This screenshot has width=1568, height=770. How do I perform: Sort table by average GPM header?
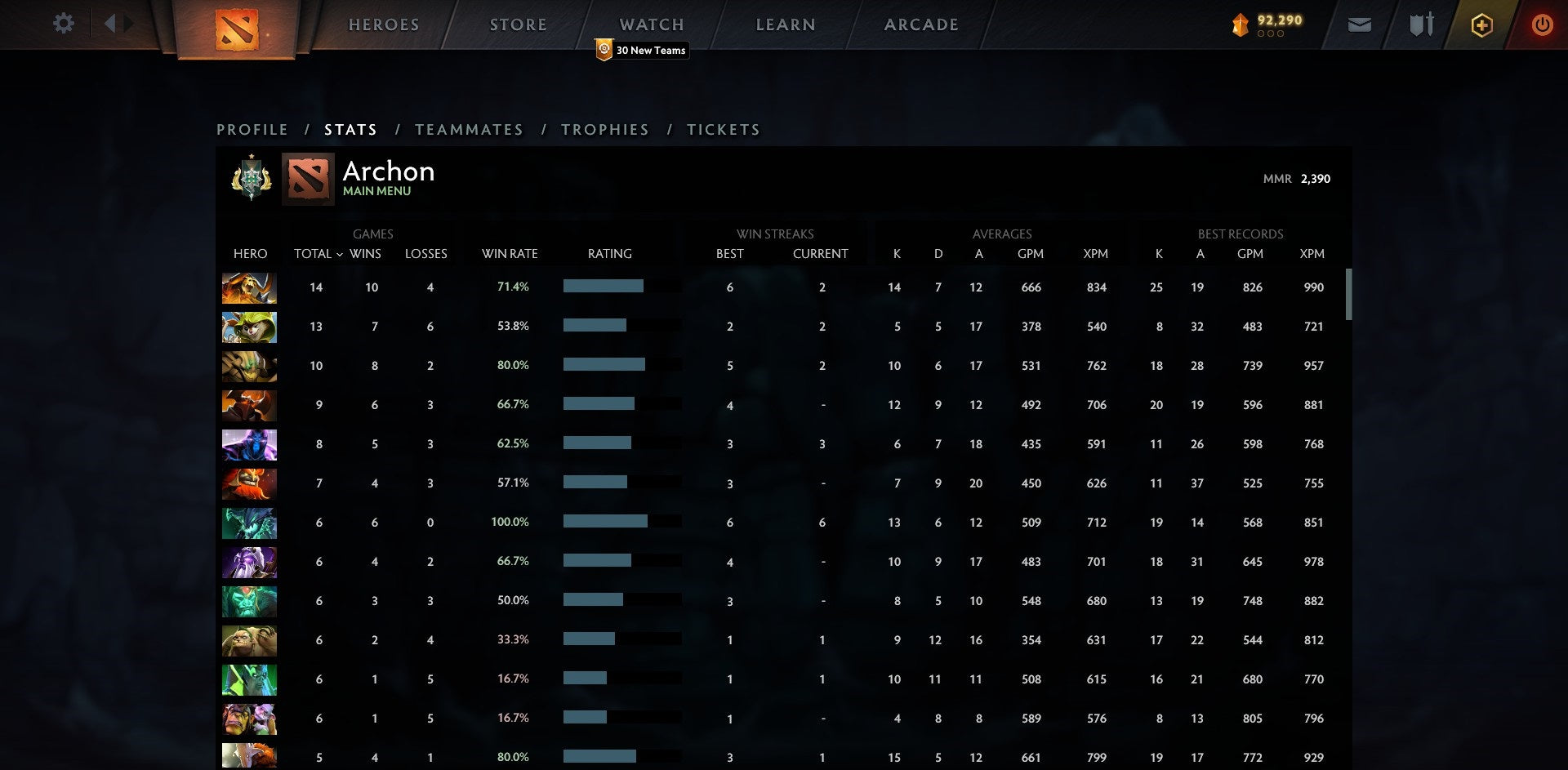click(x=1030, y=254)
